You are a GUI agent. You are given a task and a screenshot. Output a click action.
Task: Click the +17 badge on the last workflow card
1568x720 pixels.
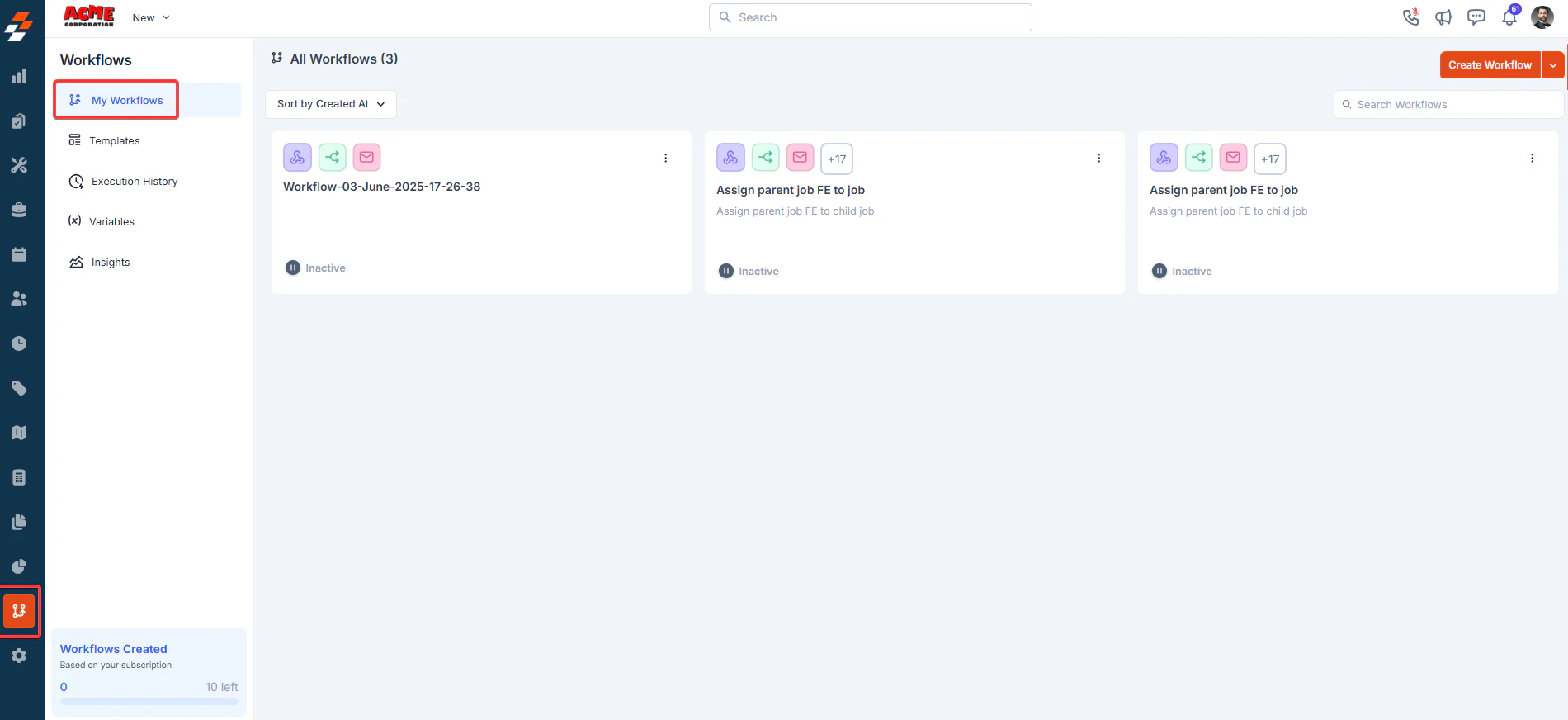click(x=1270, y=159)
